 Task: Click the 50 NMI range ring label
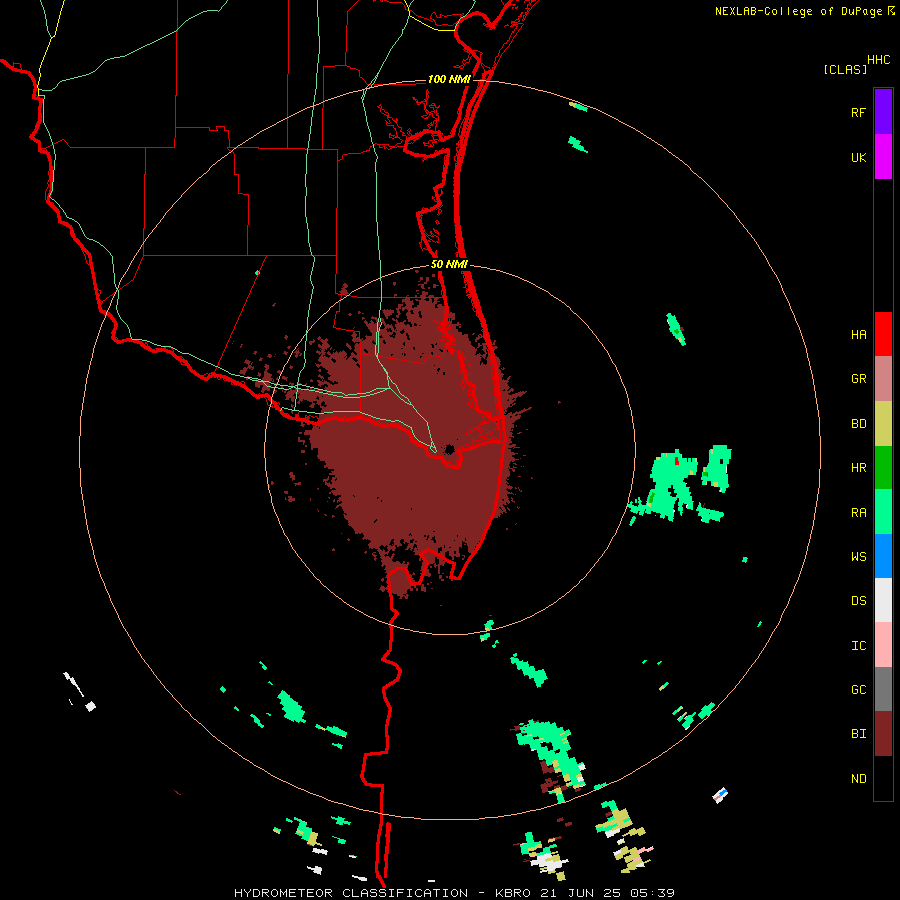(449, 264)
